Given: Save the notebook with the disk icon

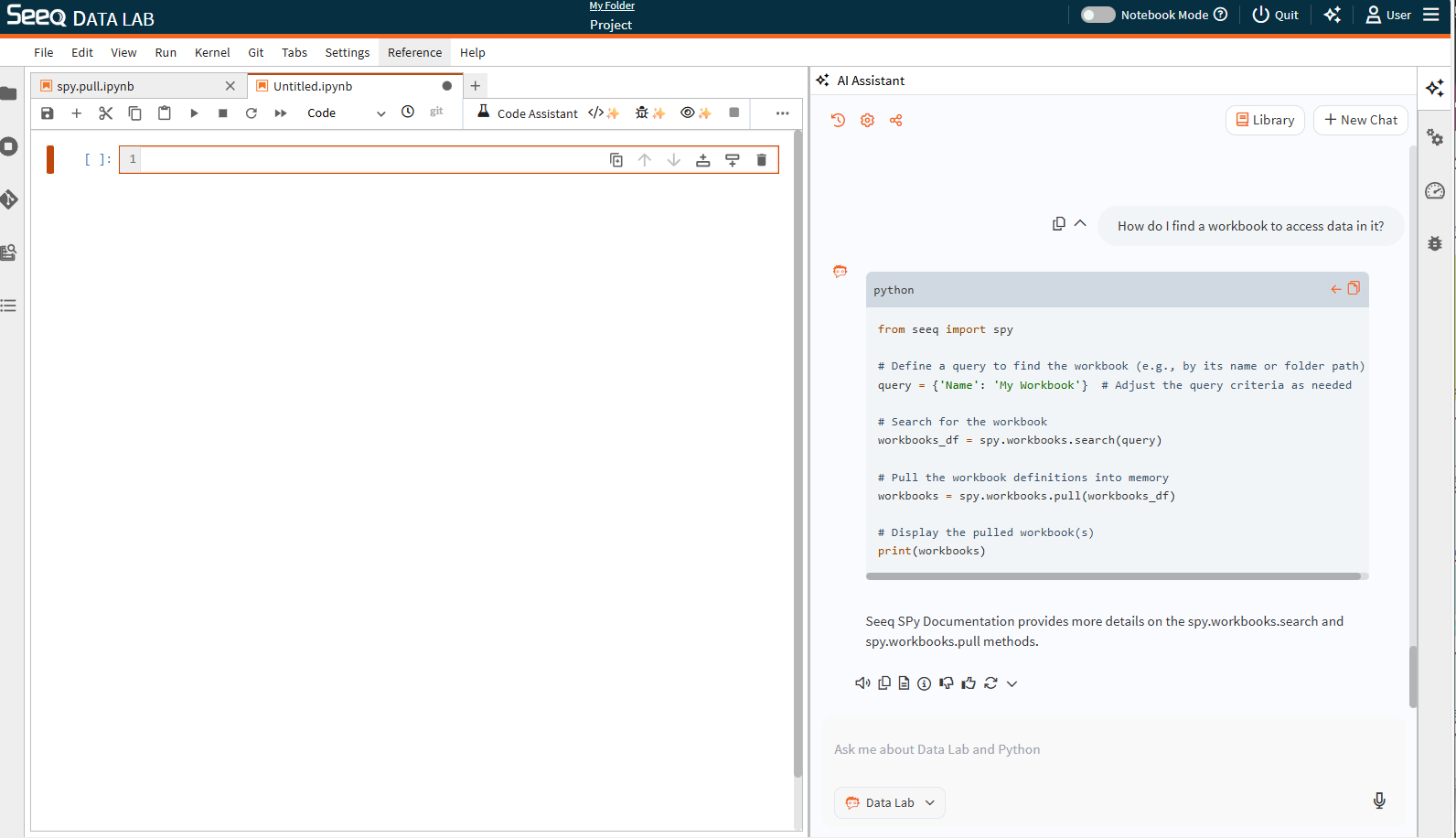Looking at the screenshot, I should 48,113.
